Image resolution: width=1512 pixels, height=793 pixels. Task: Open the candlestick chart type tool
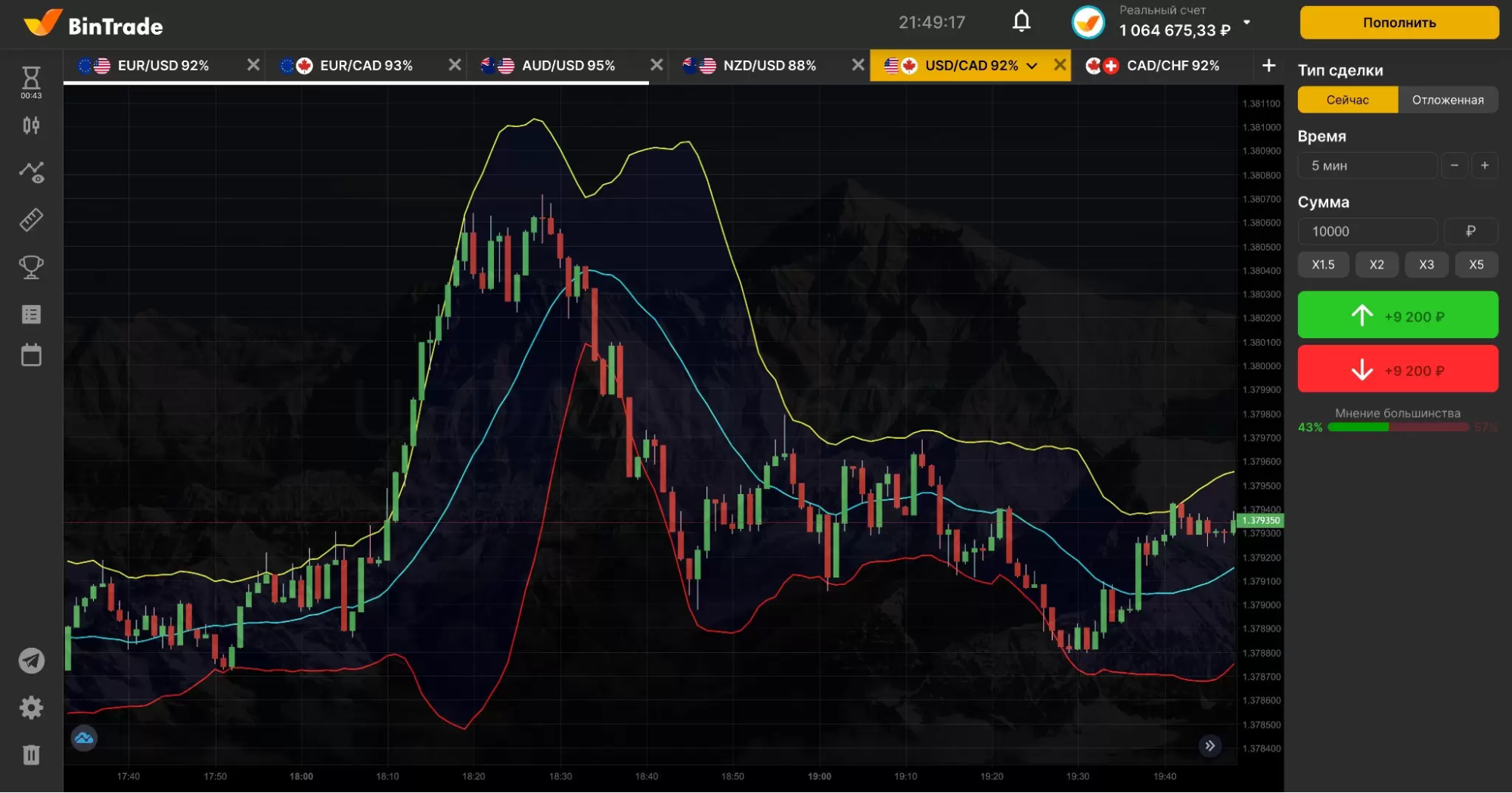click(31, 126)
